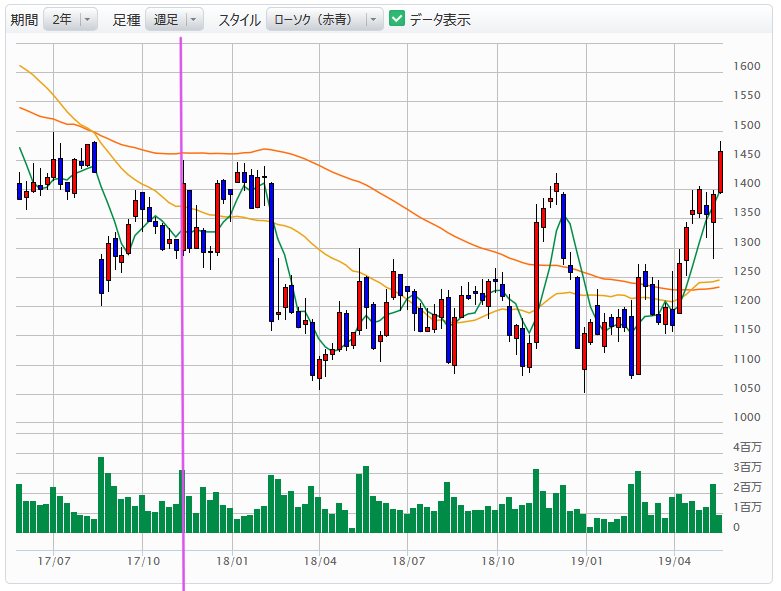Screen dimensions: 781x591
Task: Click the 1600 price label on the axis
Action: 746,67
